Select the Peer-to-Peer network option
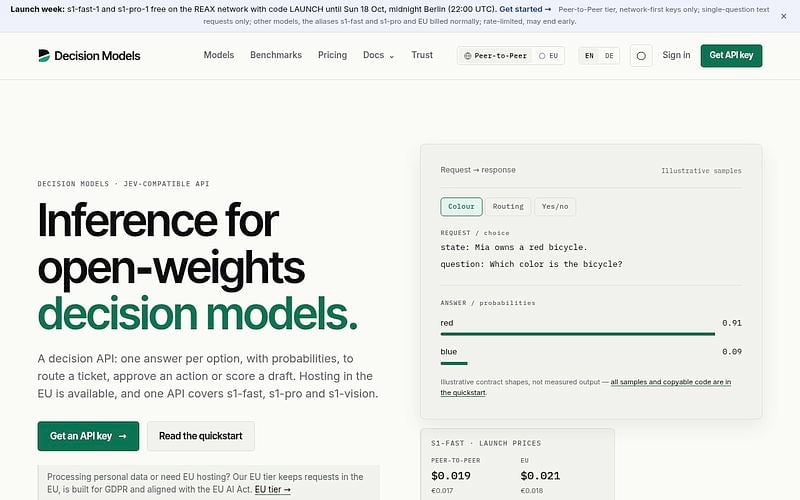This screenshot has width=800, height=500. 495,56
